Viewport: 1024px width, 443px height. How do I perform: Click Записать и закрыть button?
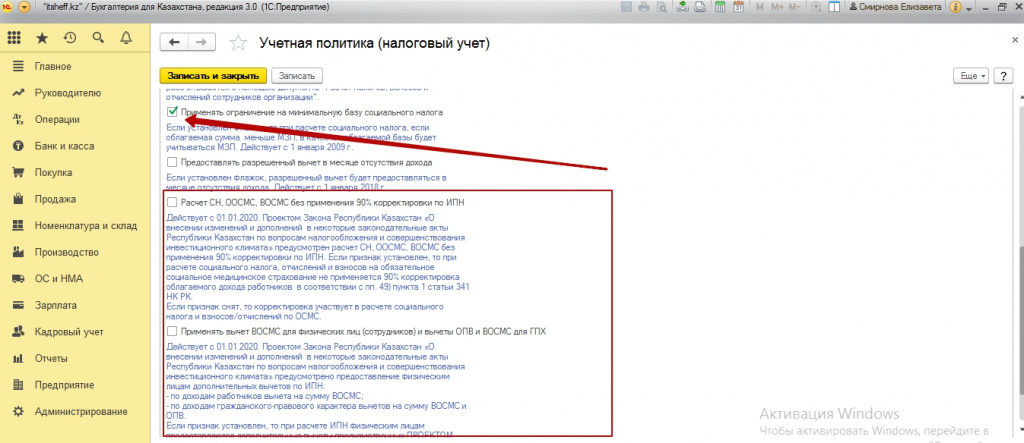point(214,76)
